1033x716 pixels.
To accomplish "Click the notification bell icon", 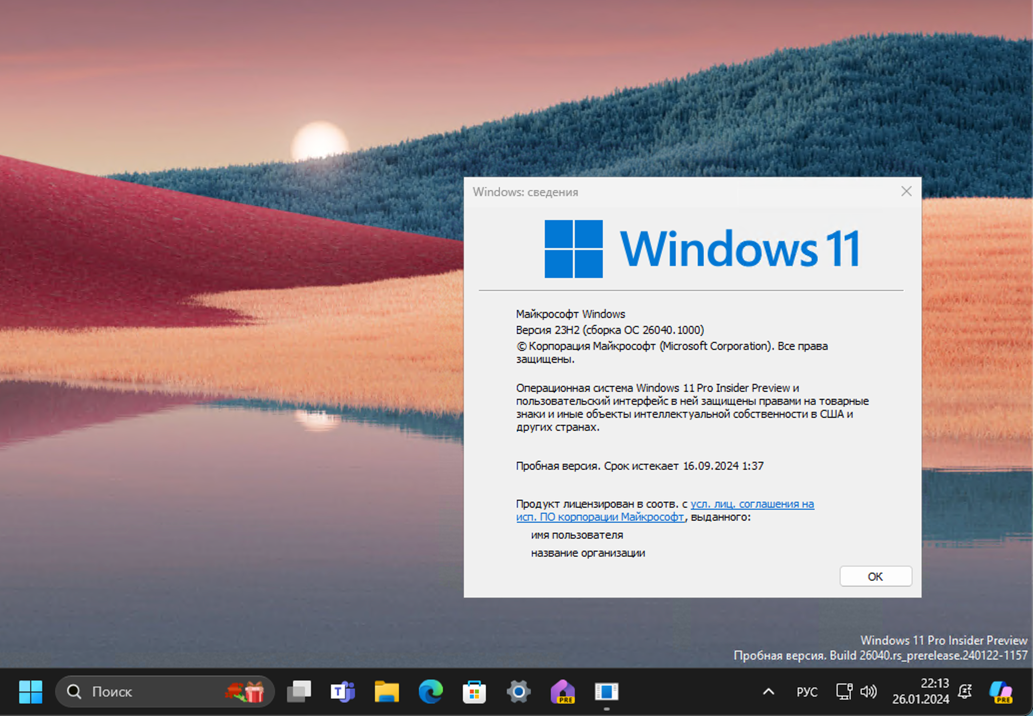I will (x=963, y=691).
